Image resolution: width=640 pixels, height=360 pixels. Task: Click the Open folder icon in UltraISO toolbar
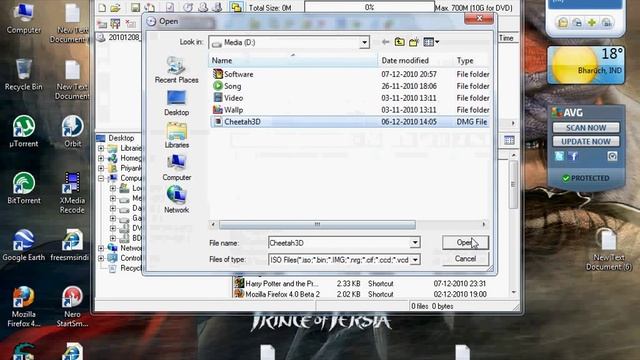coord(116,7)
